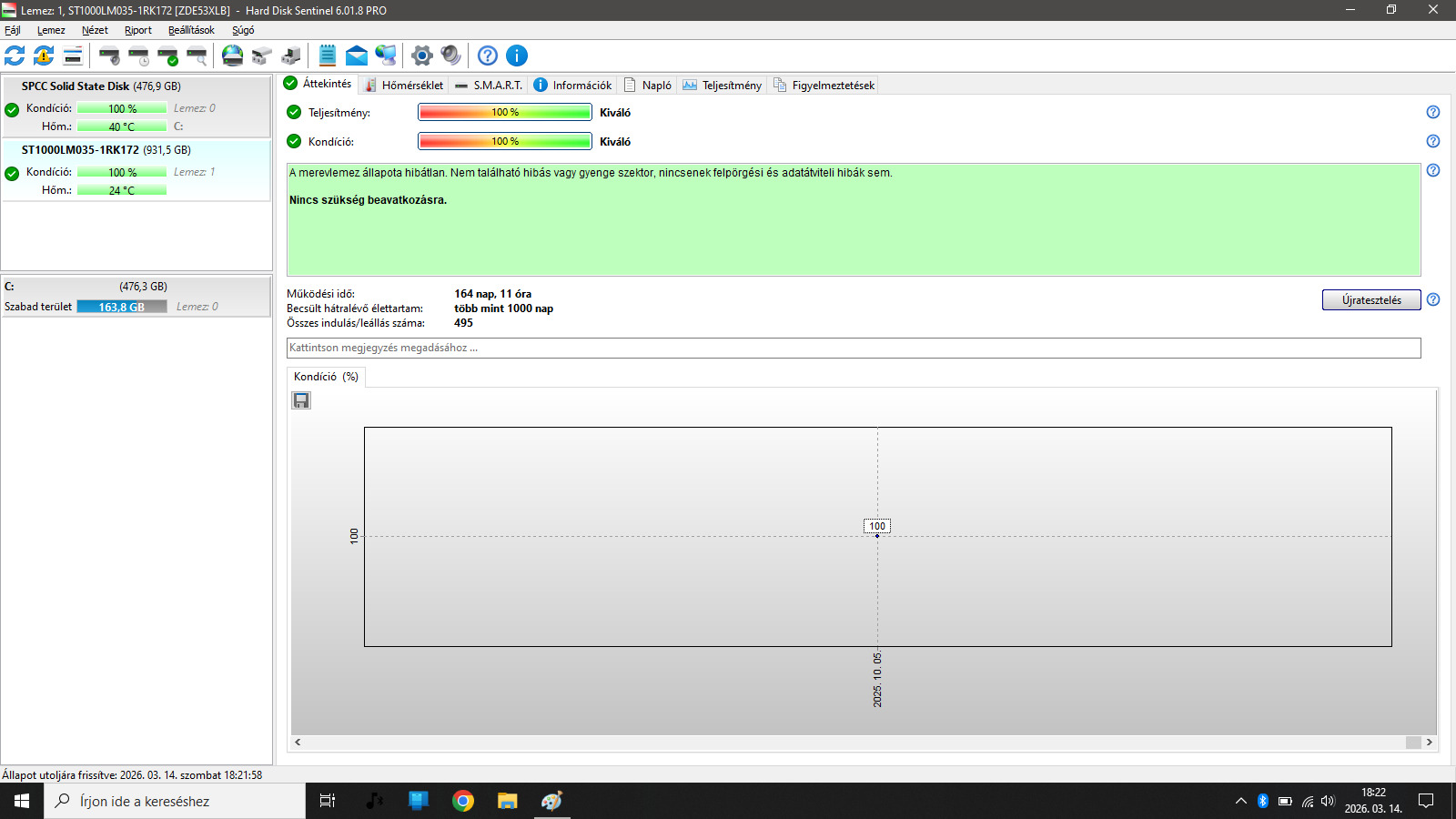Click the speaker toolbar icon

pos(450,56)
